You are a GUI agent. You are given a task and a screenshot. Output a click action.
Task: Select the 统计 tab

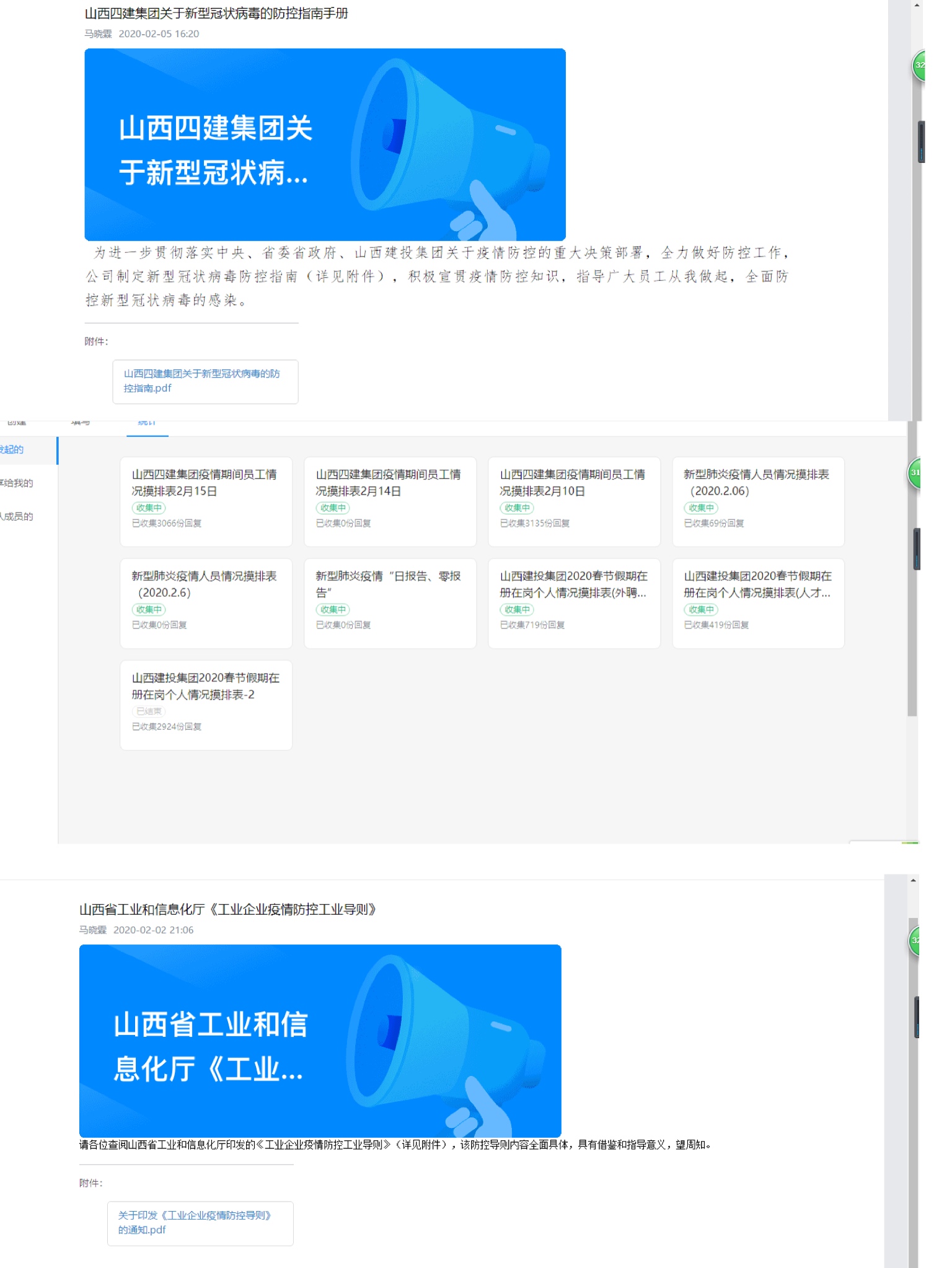click(x=147, y=423)
